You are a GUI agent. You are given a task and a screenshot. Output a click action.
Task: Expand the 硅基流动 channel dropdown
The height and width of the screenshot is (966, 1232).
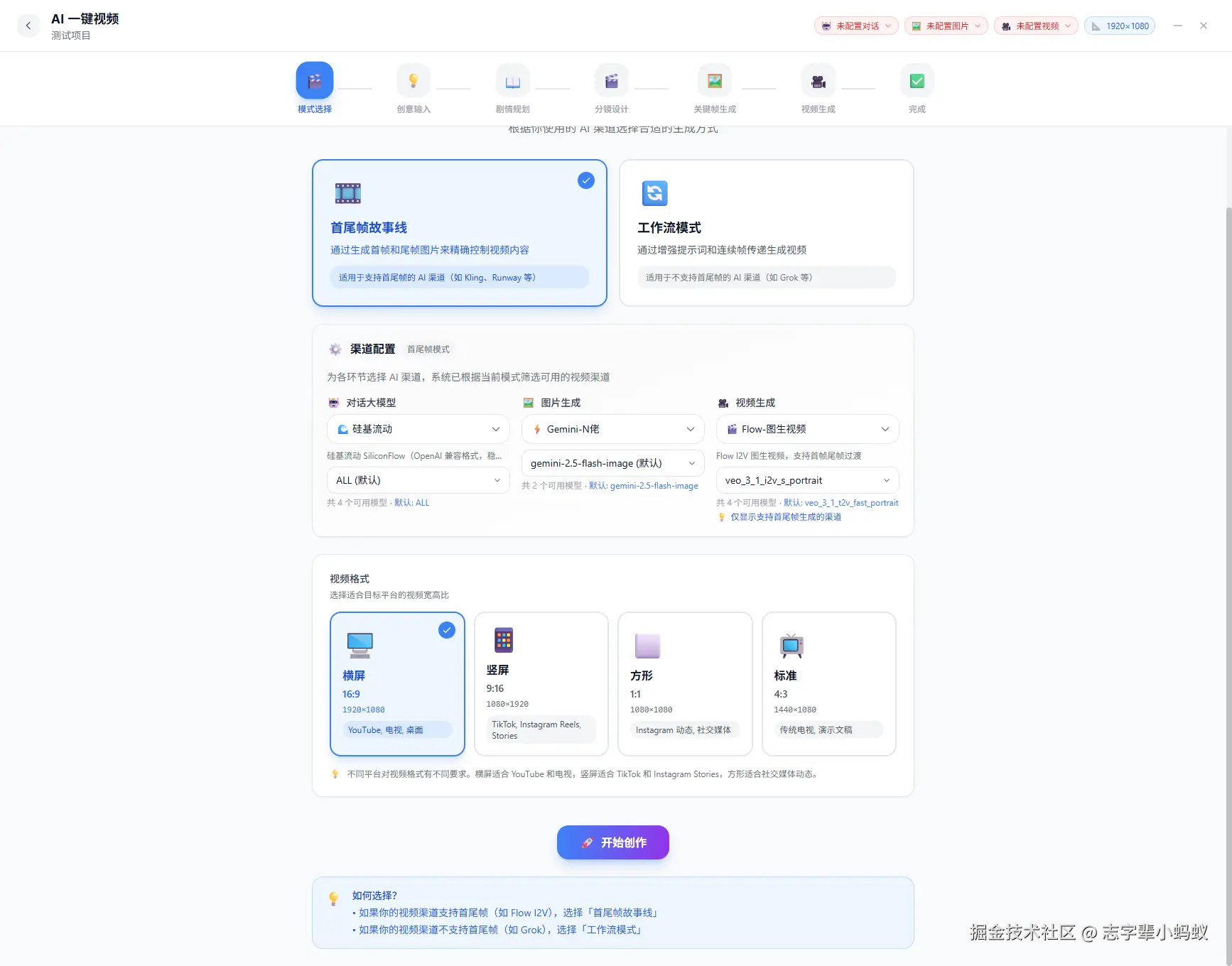pos(418,429)
